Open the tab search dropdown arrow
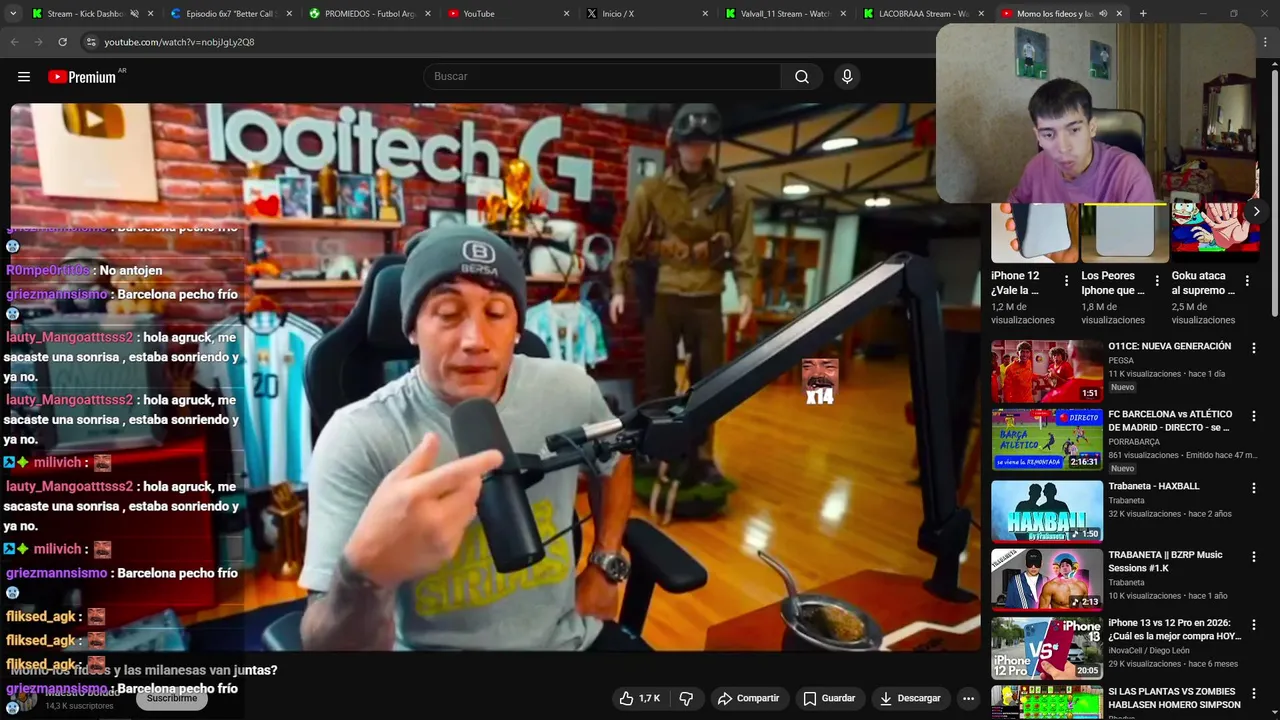The image size is (1280, 720). pyautogui.click(x=12, y=14)
